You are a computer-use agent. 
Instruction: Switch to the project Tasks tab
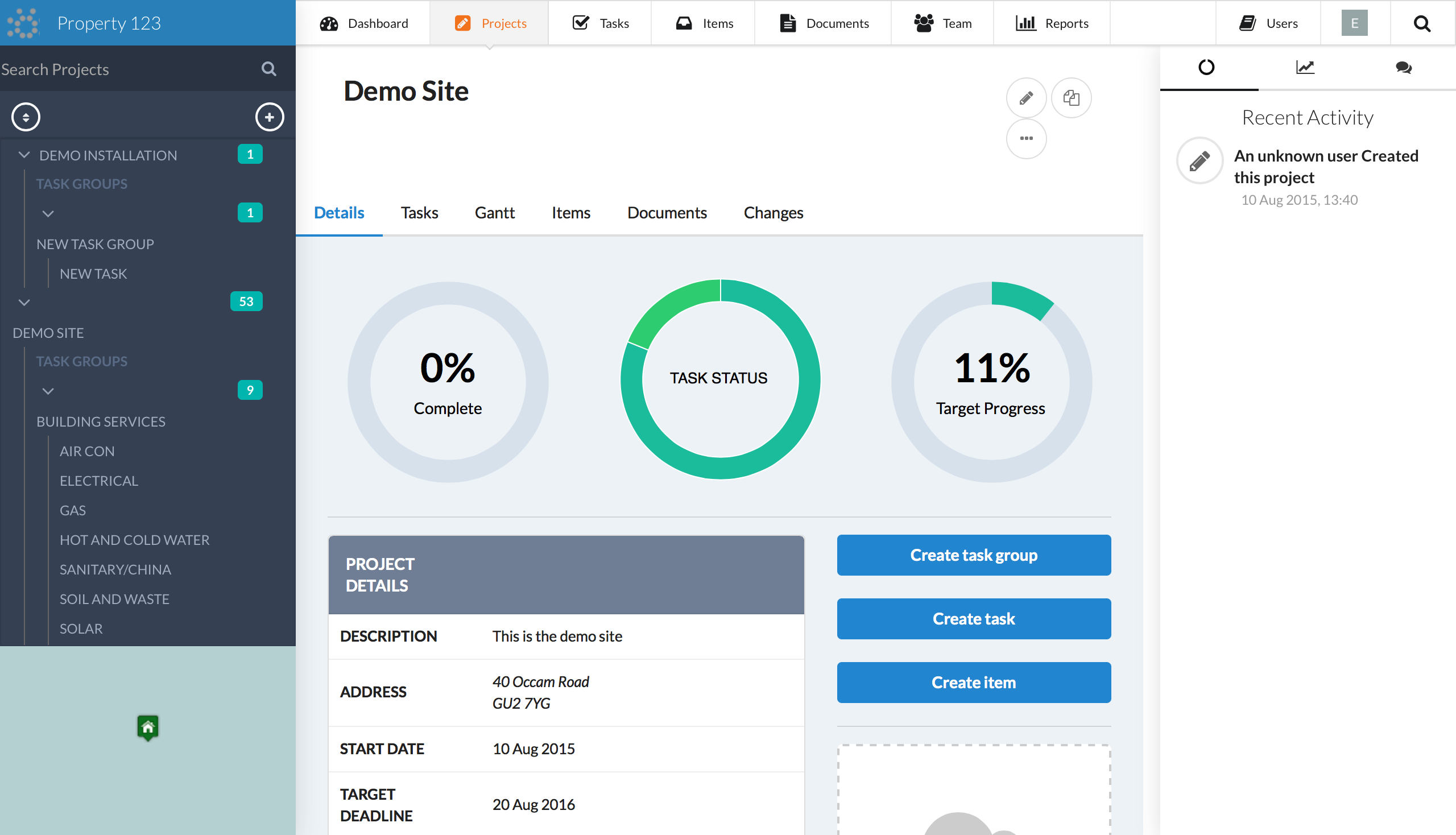pyautogui.click(x=419, y=213)
